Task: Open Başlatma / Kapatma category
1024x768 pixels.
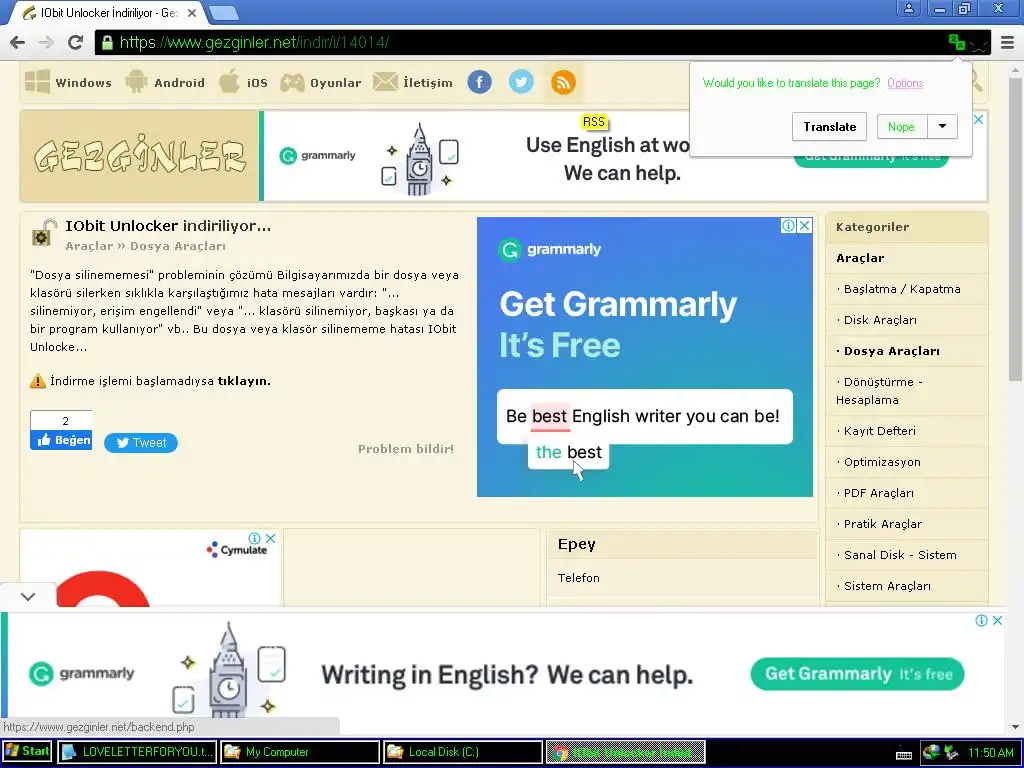Action: pyautogui.click(x=902, y=289)
